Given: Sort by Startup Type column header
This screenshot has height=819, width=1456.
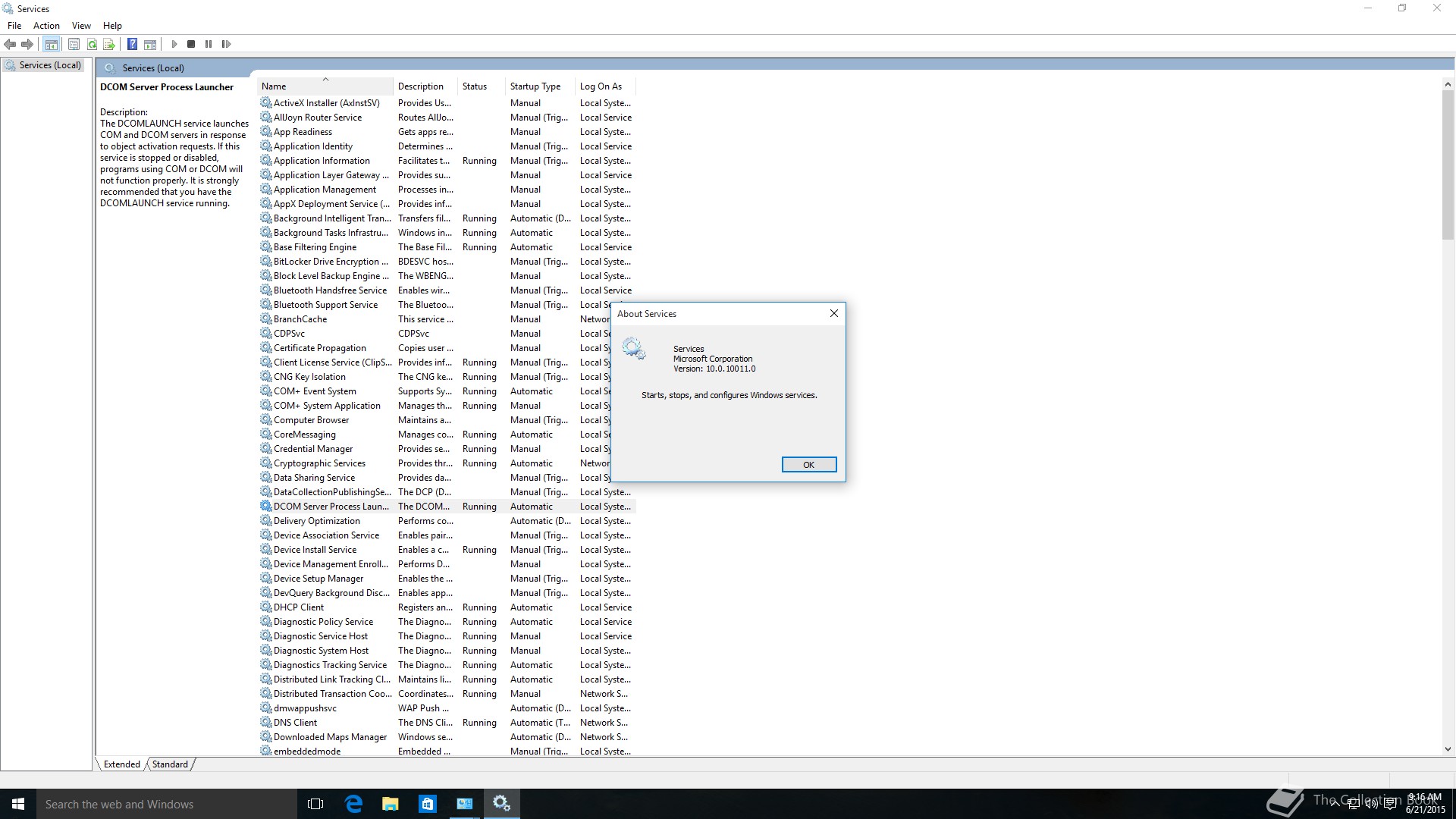Looking at the screenshot, I should click(540, 86).
